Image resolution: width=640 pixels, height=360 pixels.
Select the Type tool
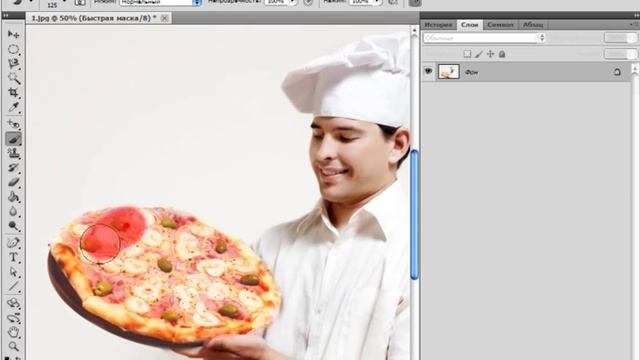click(x=13, y=257)
